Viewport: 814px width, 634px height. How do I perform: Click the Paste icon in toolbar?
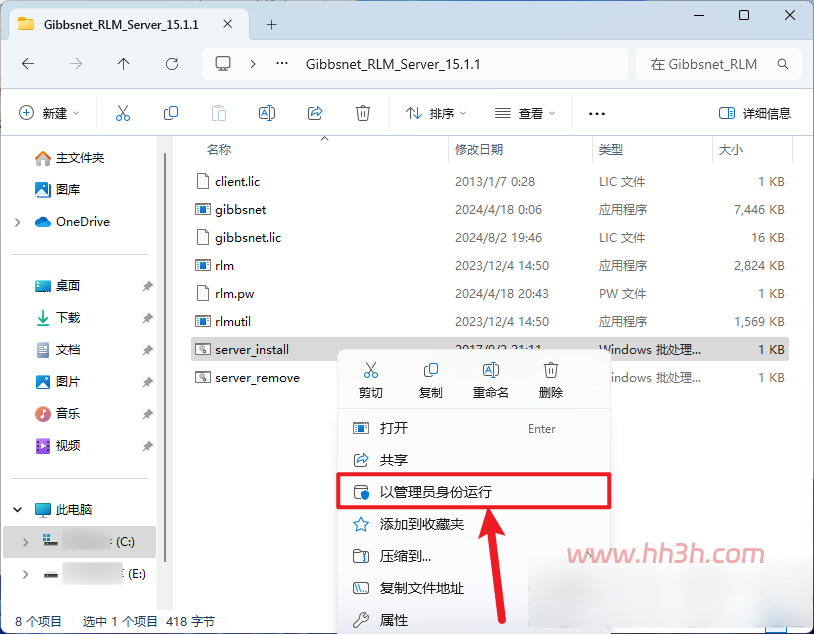(x=219, y=113)
